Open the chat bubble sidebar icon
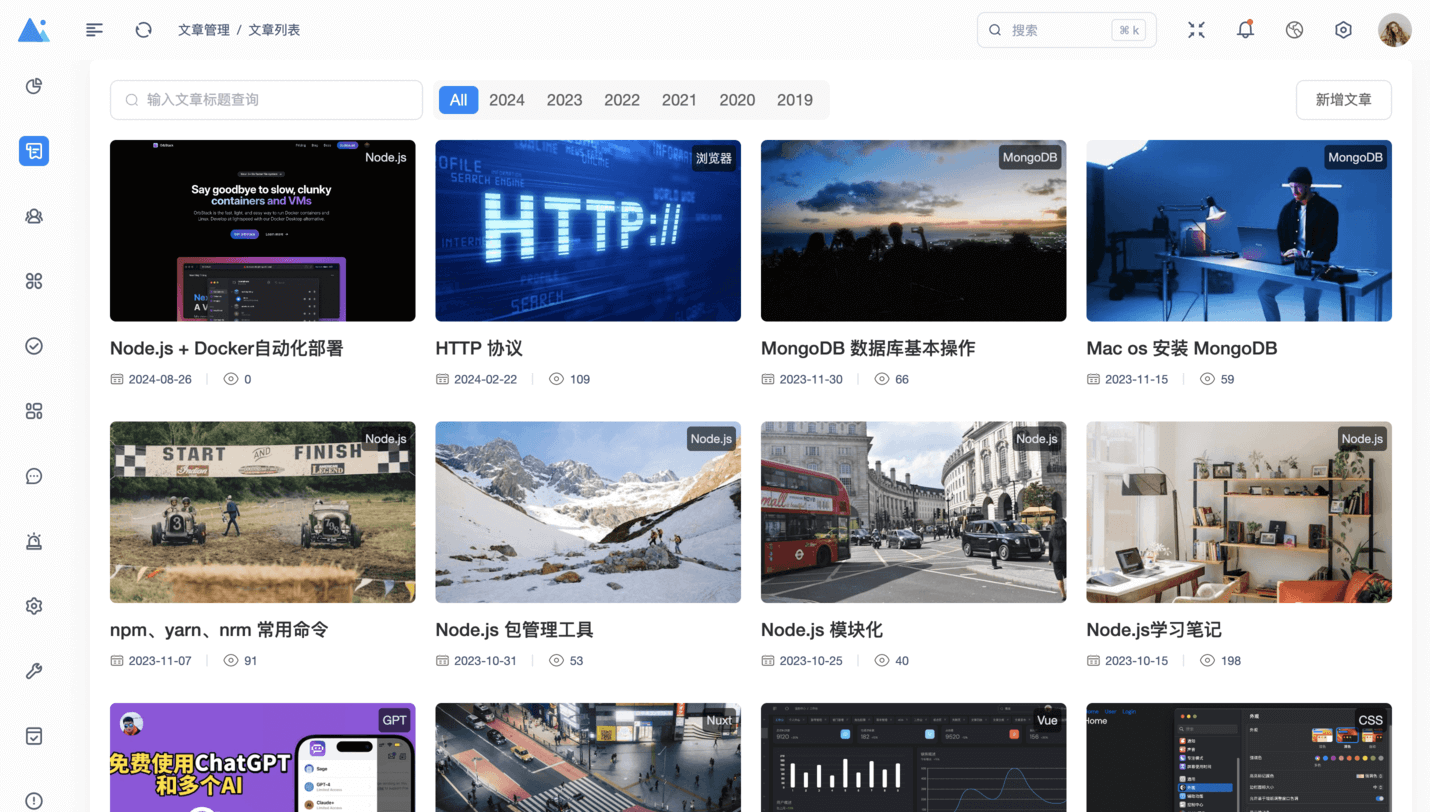 pyautogui.click(x=34, y=476)
